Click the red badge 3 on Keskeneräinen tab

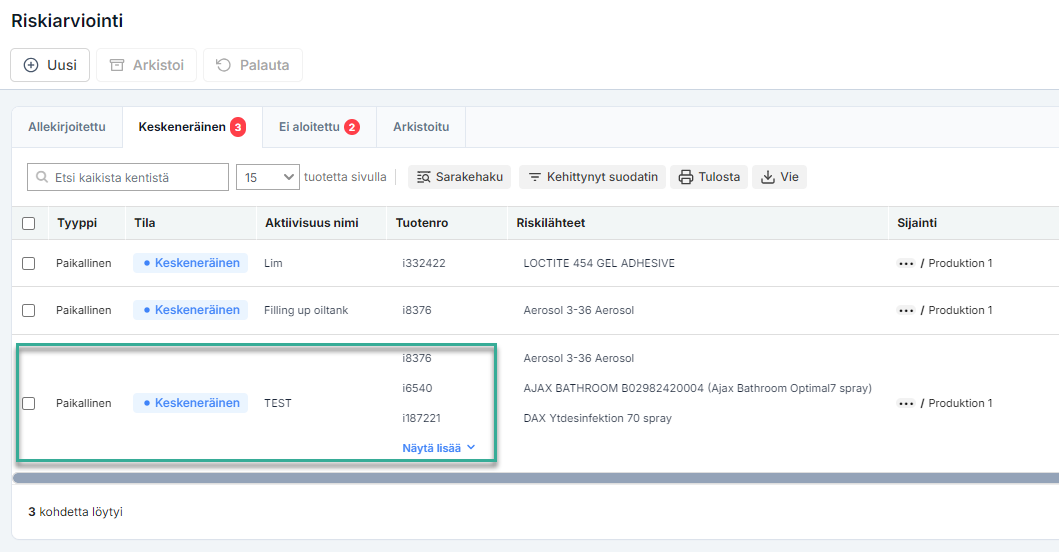[x=238, y=127]
